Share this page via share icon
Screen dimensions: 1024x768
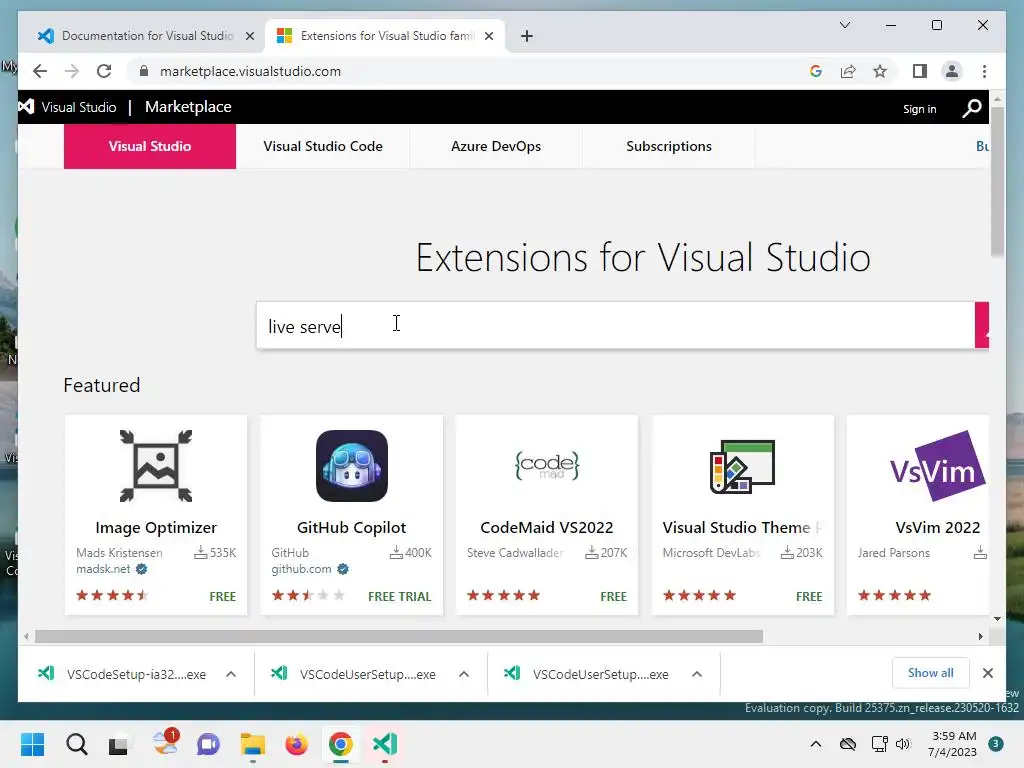(x=848, y=71)
